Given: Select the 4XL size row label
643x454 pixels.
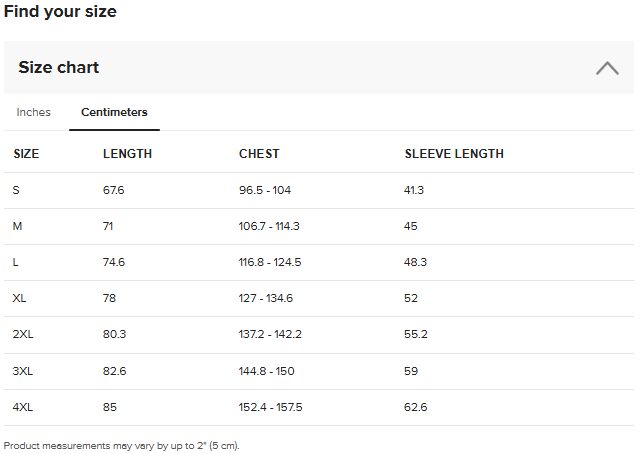Looking at the screenshot, I should pos(23,407).
